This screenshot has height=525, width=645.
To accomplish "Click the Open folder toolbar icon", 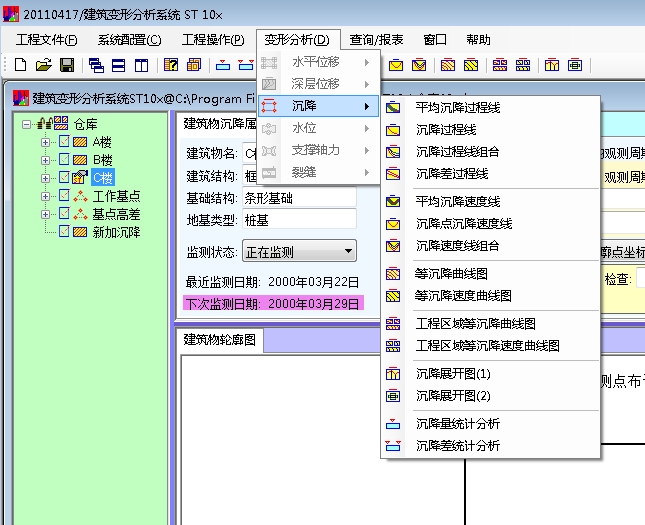I will pos(44,65).
